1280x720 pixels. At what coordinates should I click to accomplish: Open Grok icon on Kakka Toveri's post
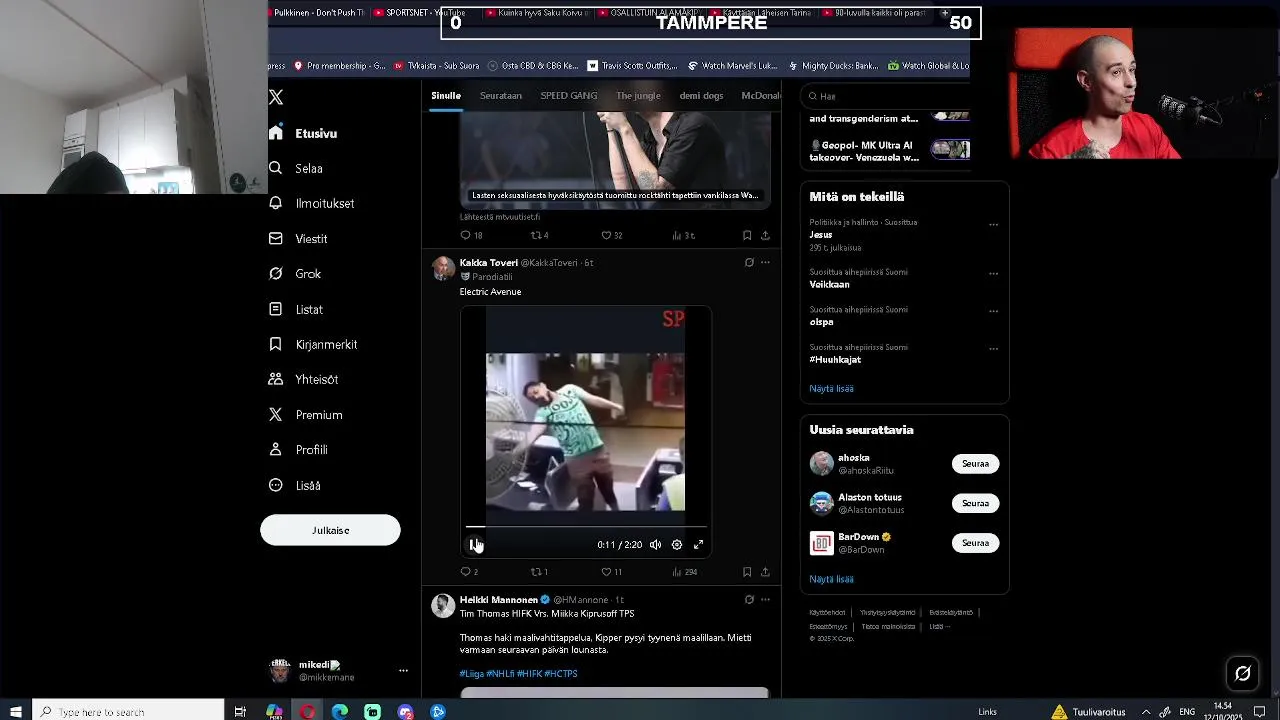(x=749, y=262)
